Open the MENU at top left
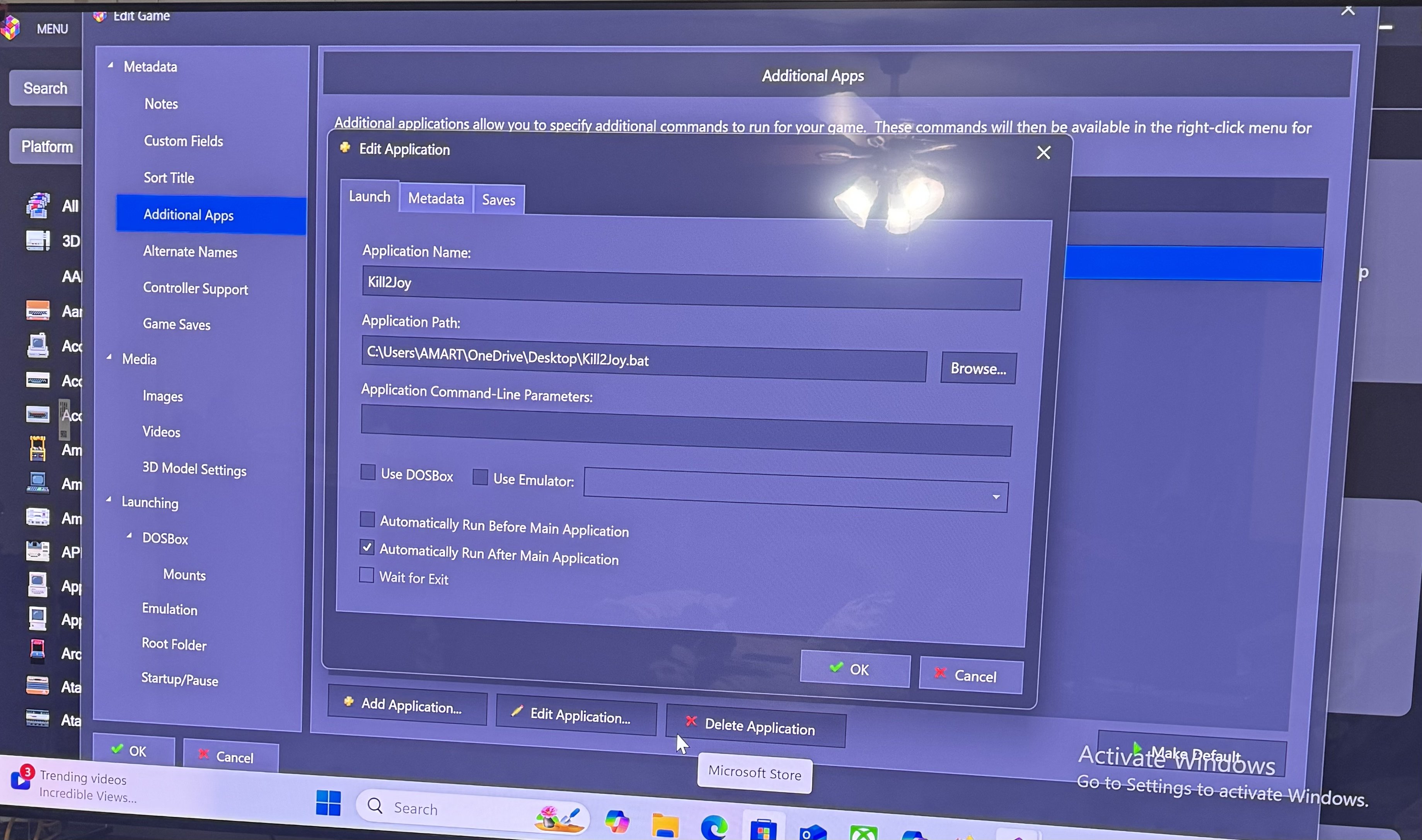The width and height of the screenshot is (1422, 840). point(52,28)
